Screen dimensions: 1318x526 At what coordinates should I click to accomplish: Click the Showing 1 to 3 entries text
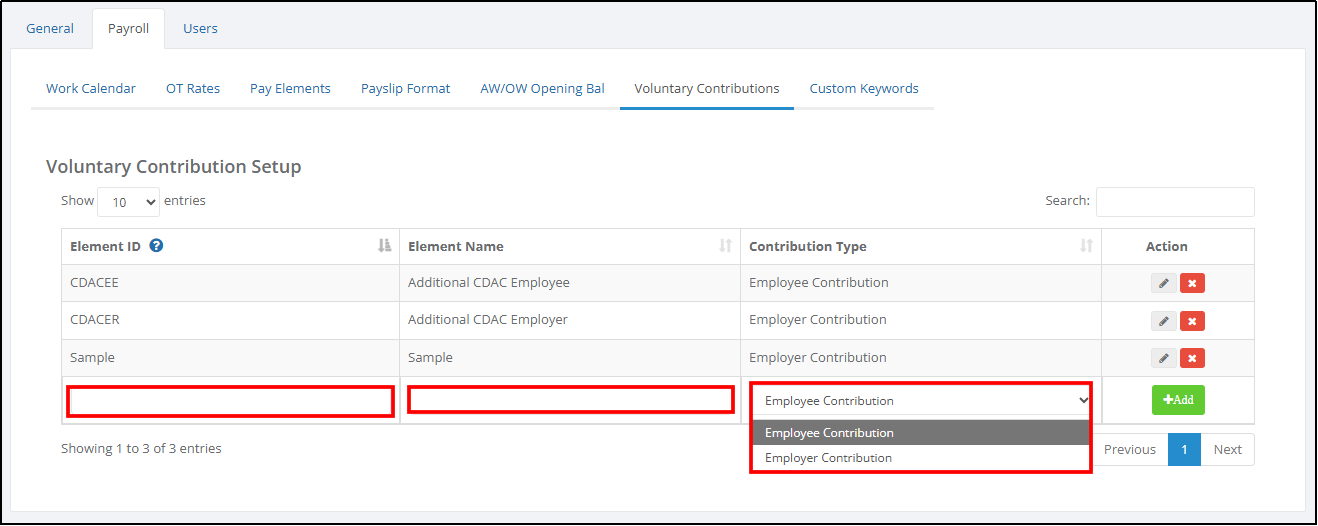coord(141,449)
